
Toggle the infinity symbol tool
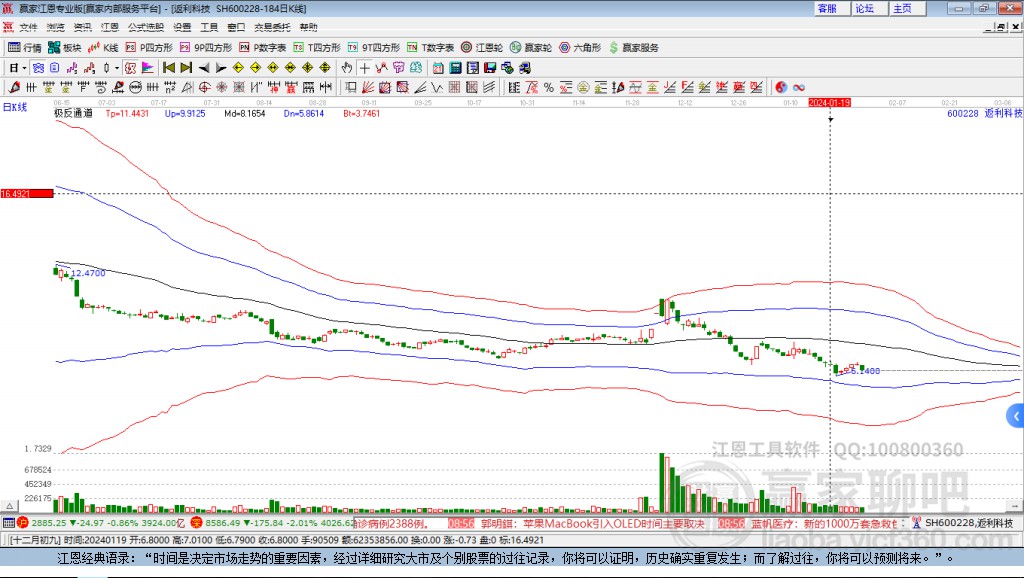pos(799,86)
